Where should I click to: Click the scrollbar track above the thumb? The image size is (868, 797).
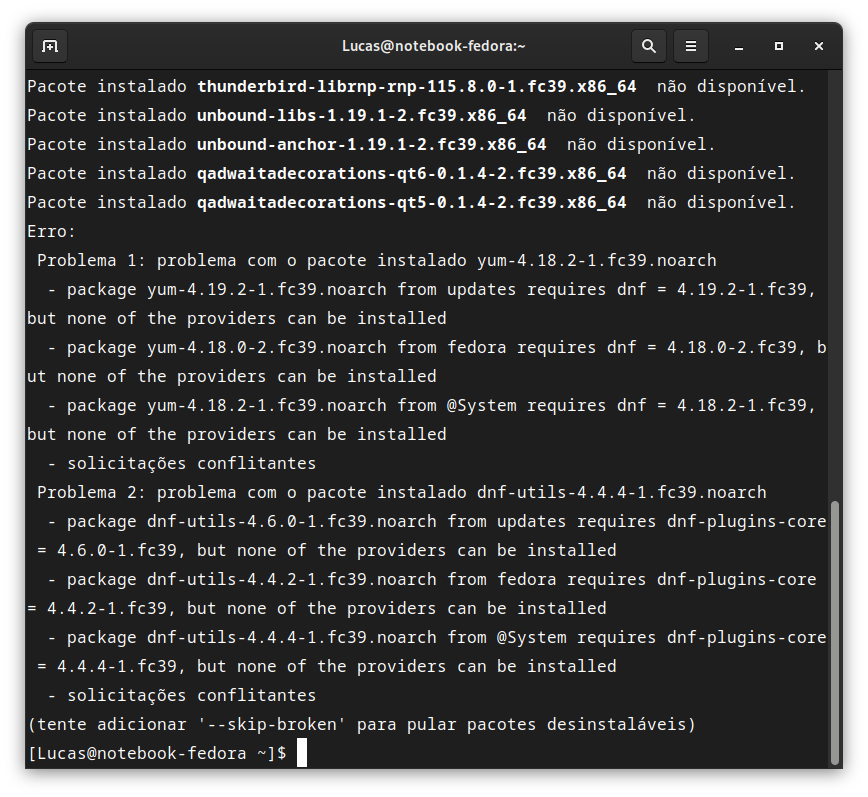pos(835,285)
